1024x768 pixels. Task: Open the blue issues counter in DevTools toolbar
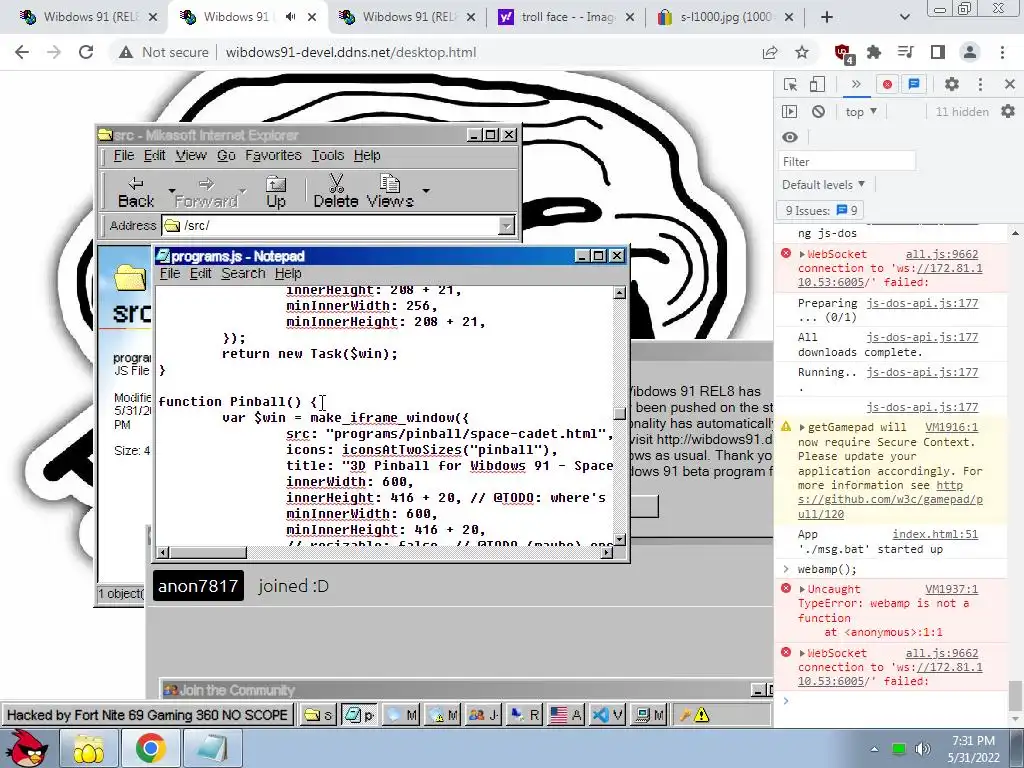pos(914,84)
